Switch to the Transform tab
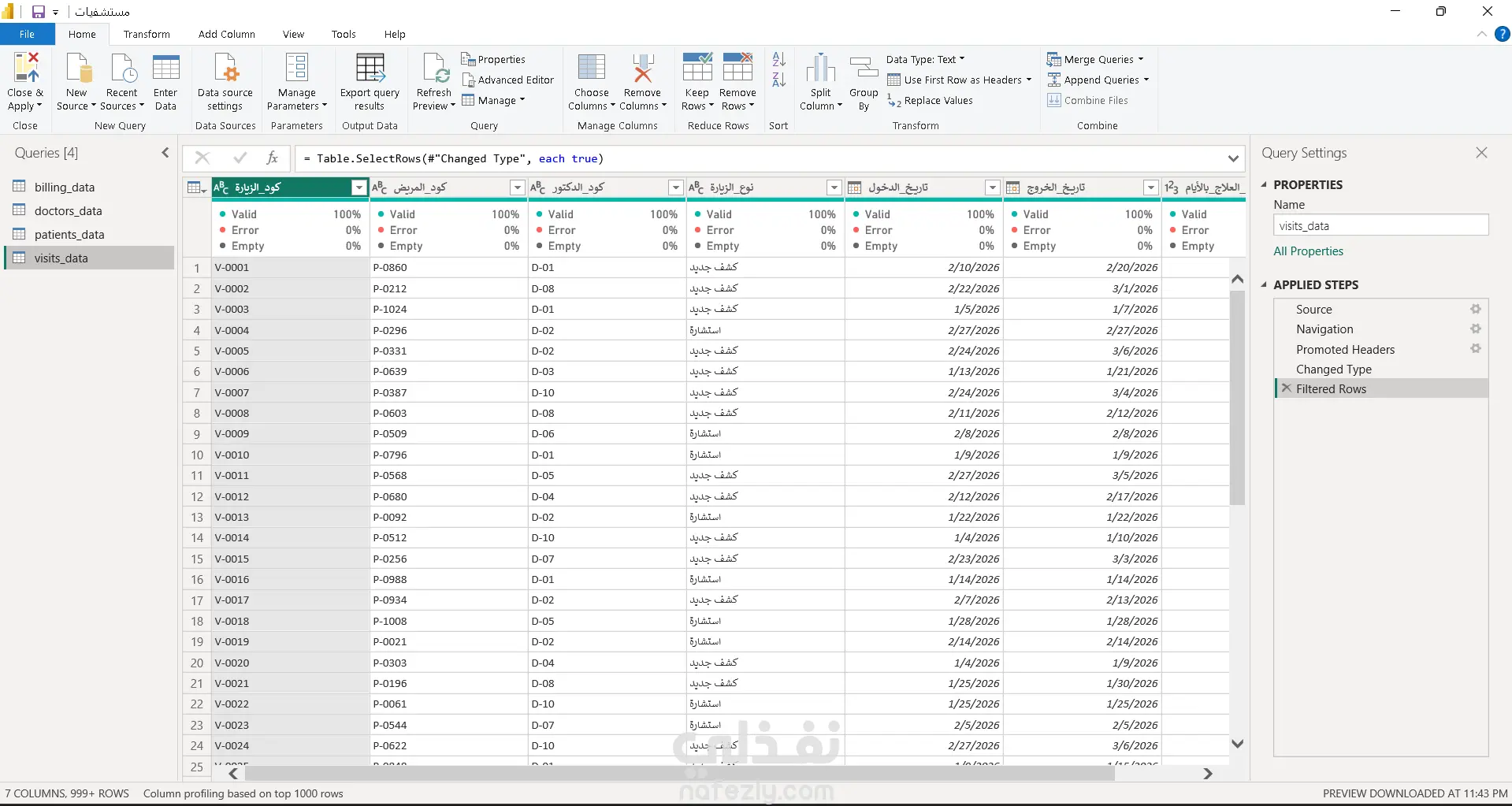Screen dimensions: 1512x806 pyautogui.click(x=147, y=34)
